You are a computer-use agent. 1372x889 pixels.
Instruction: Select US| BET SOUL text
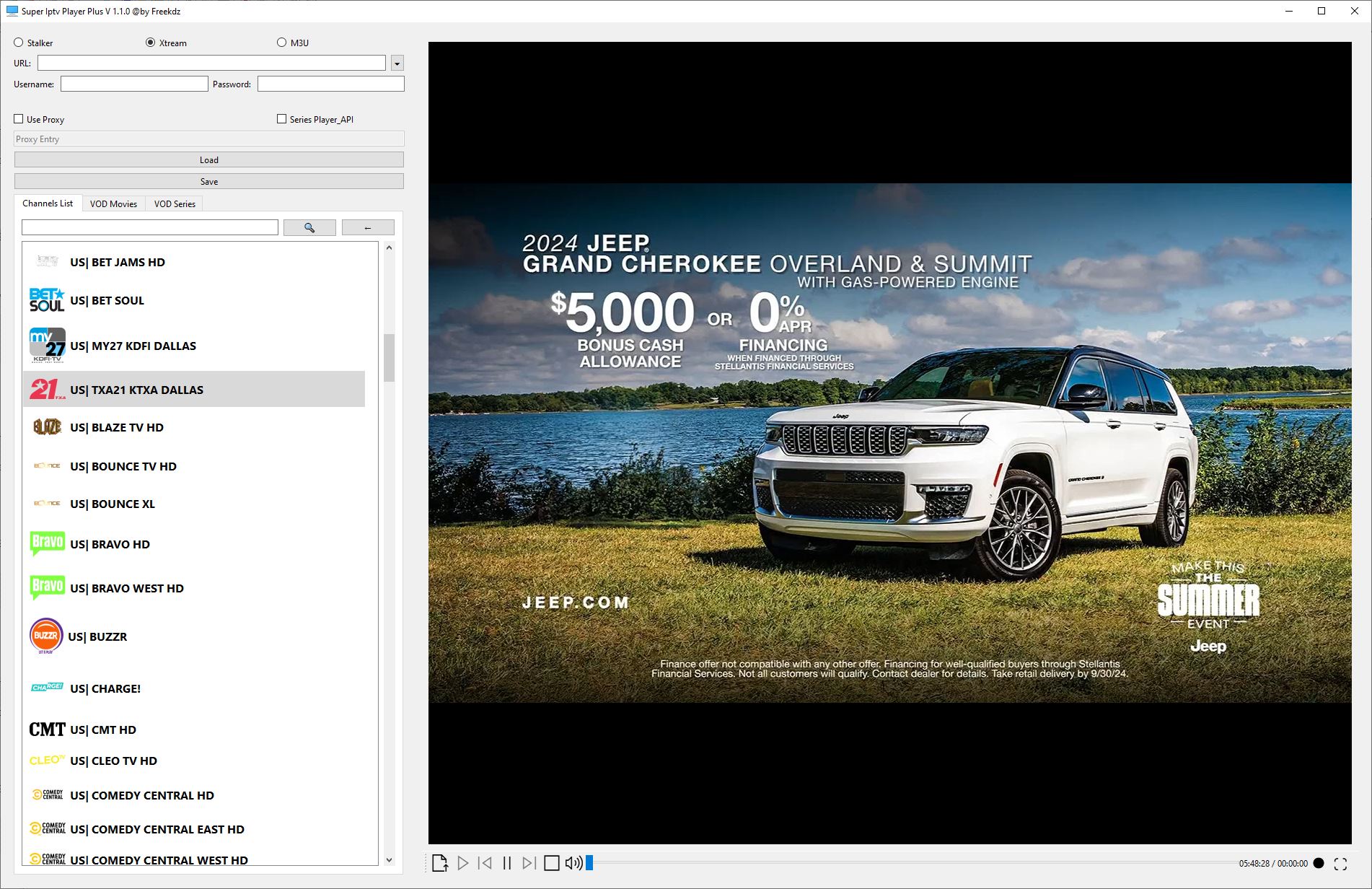click(107, 300)
